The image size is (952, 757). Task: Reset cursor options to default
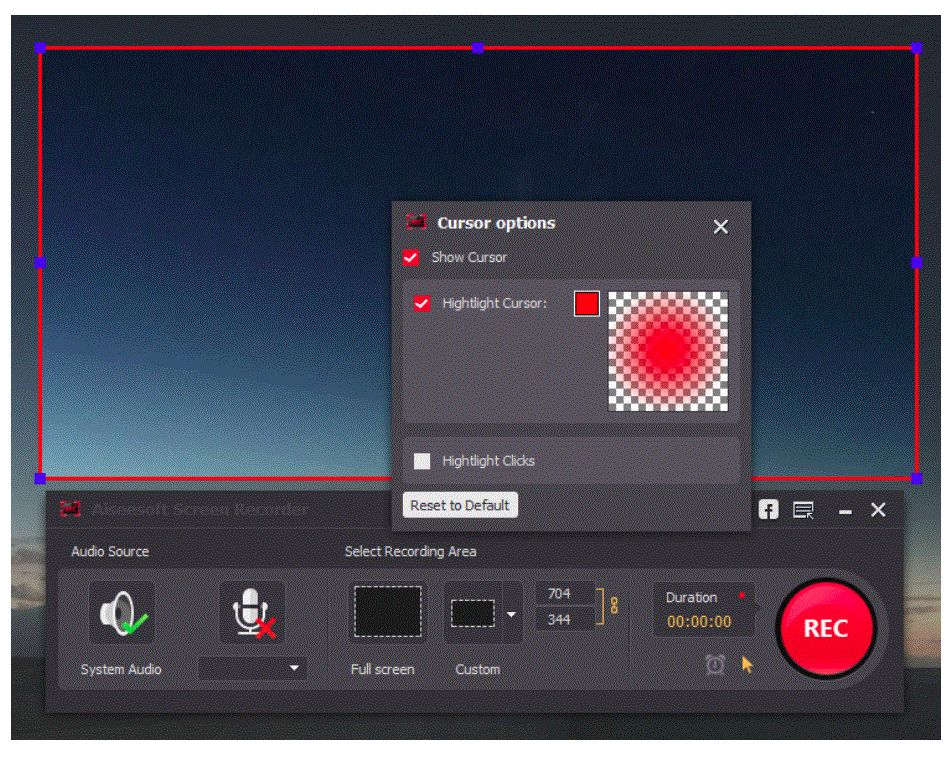click(460, 505)
